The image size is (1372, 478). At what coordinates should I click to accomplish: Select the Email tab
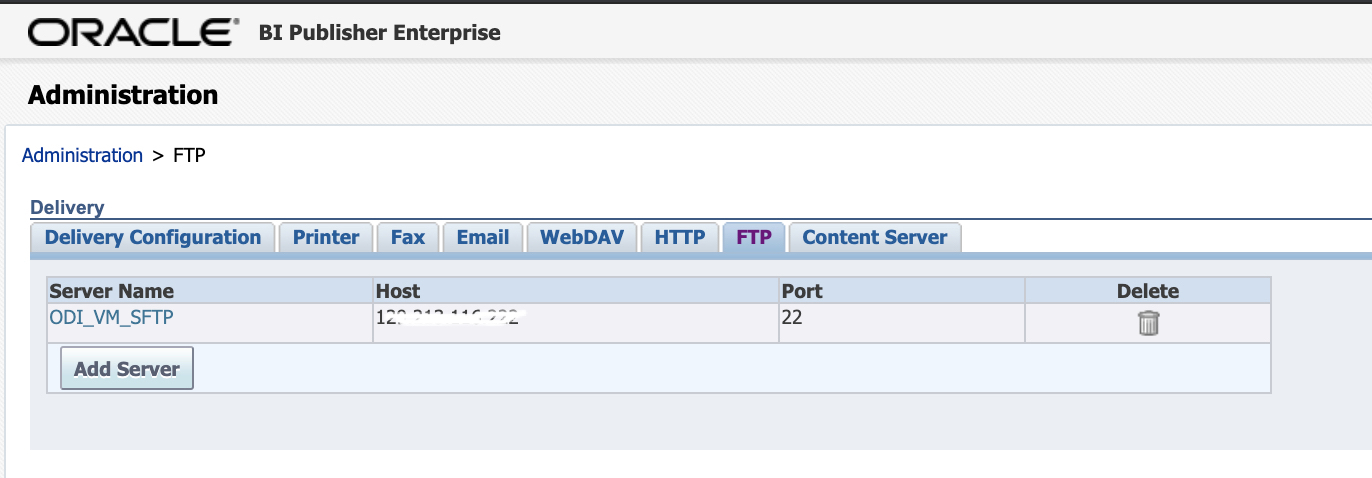pyautogui.click(x=483, y=237)
